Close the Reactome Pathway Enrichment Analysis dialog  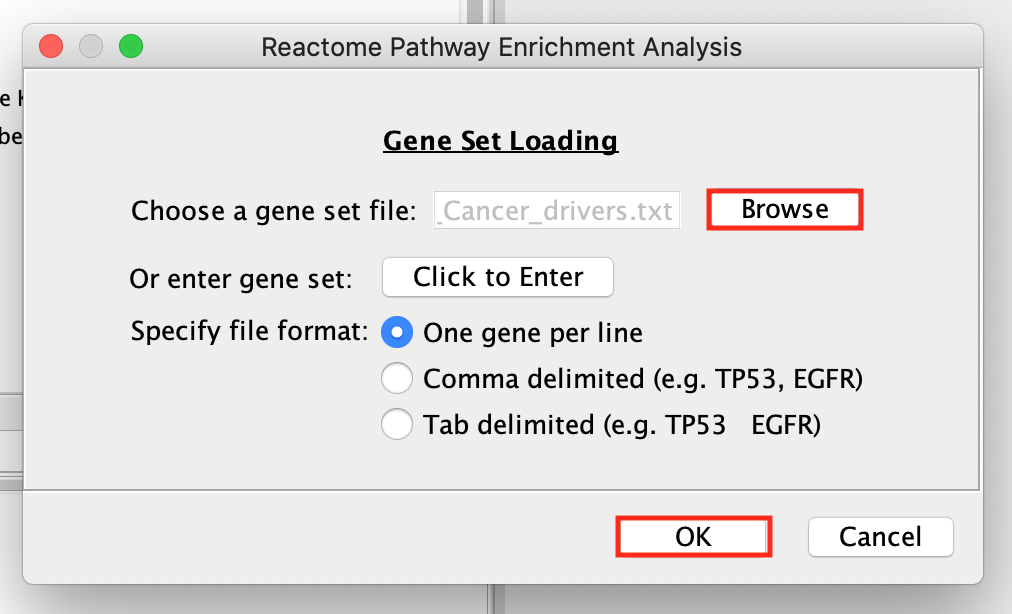point(51,46)
